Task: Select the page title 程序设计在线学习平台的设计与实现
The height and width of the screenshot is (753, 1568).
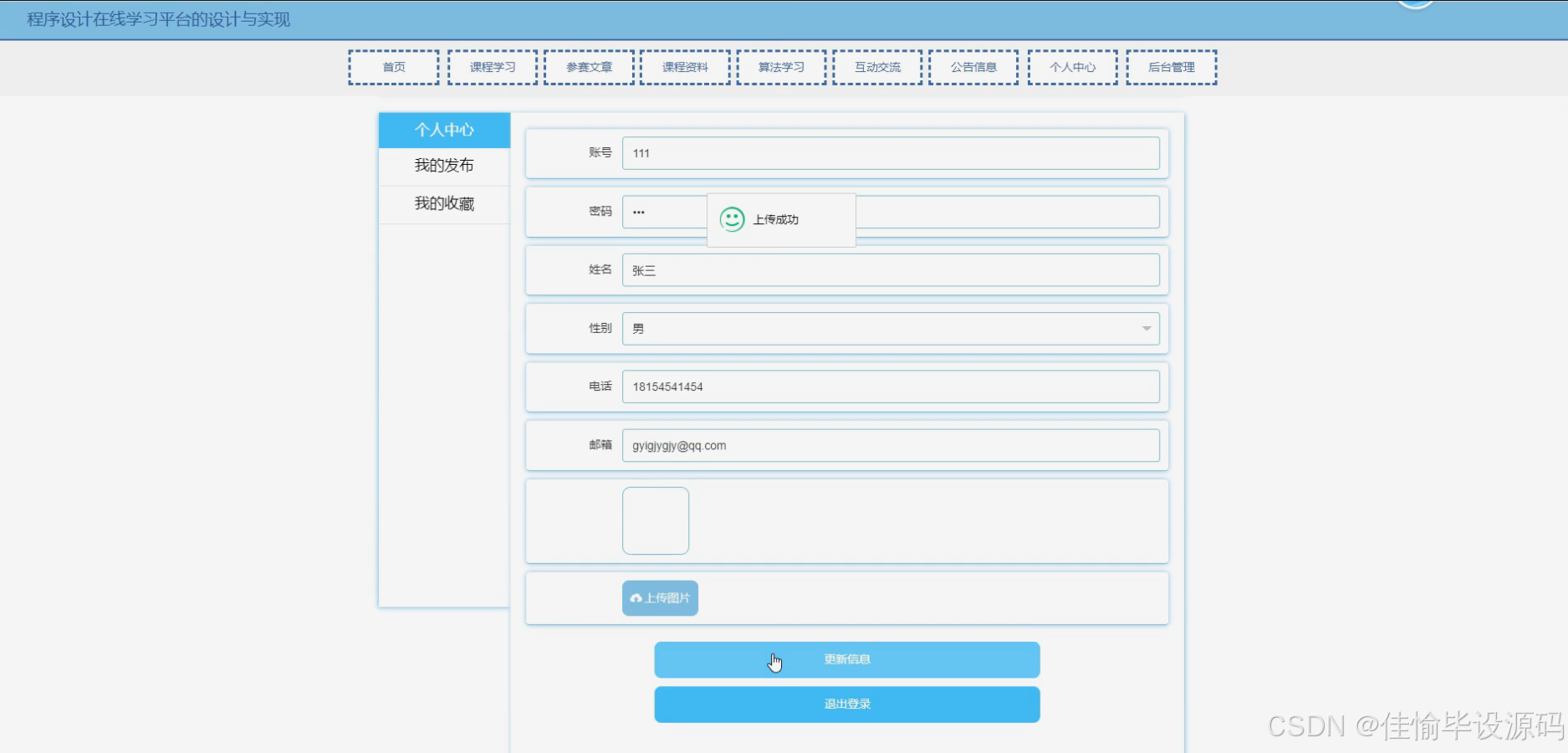Action: tap(159, 19)
